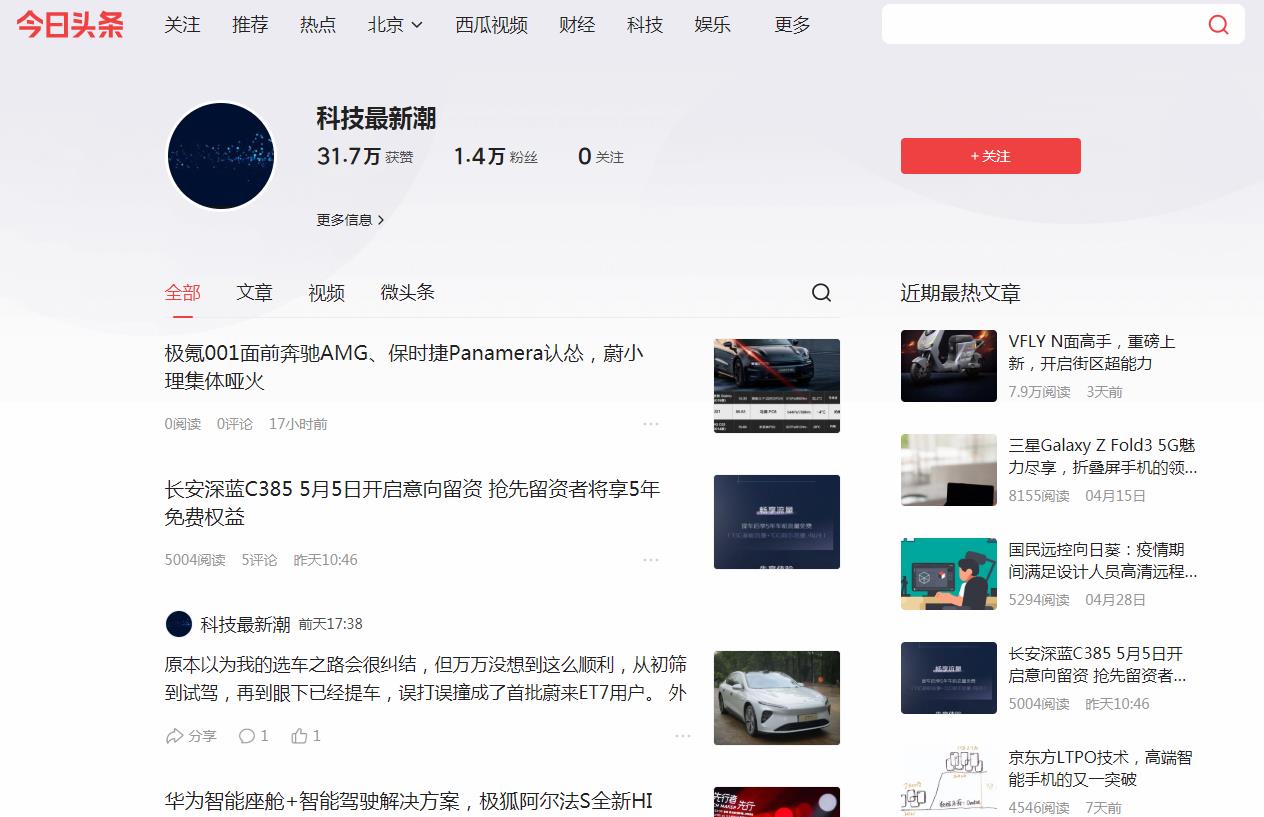
Task: Click the 长安深蓝C385 feed article thumbnail
Action: tap(777, 522)
